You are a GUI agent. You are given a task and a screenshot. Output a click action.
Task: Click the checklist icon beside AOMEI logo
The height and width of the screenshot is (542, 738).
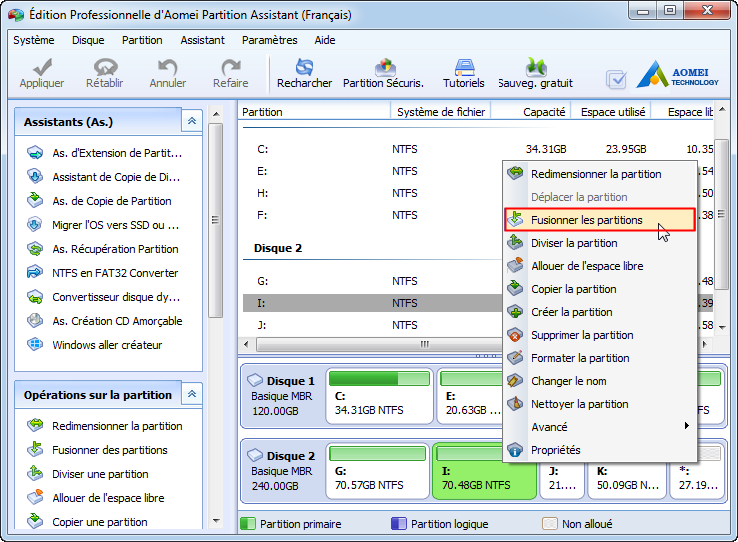pyautogui.click(x=616, y=79)
